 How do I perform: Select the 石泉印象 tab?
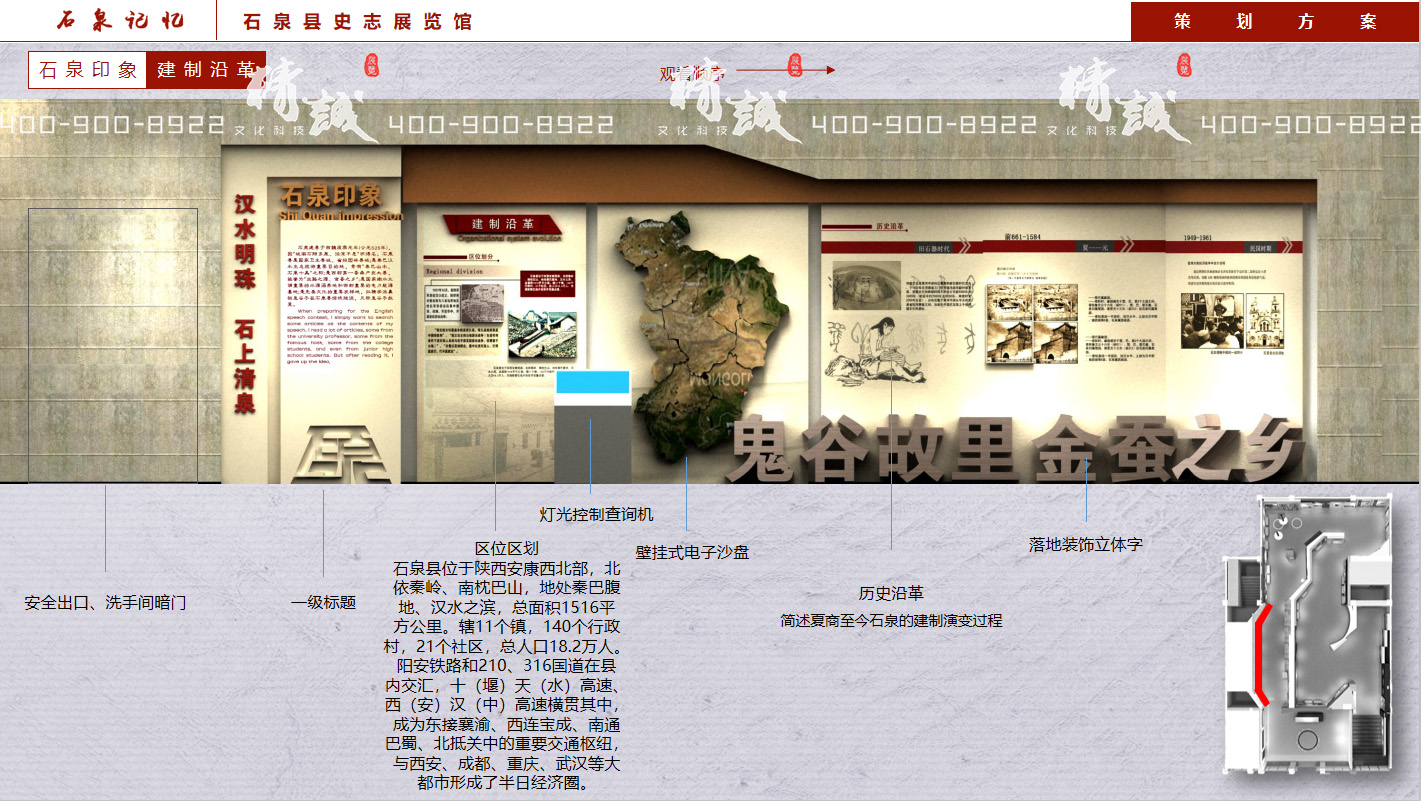[88, 70]
